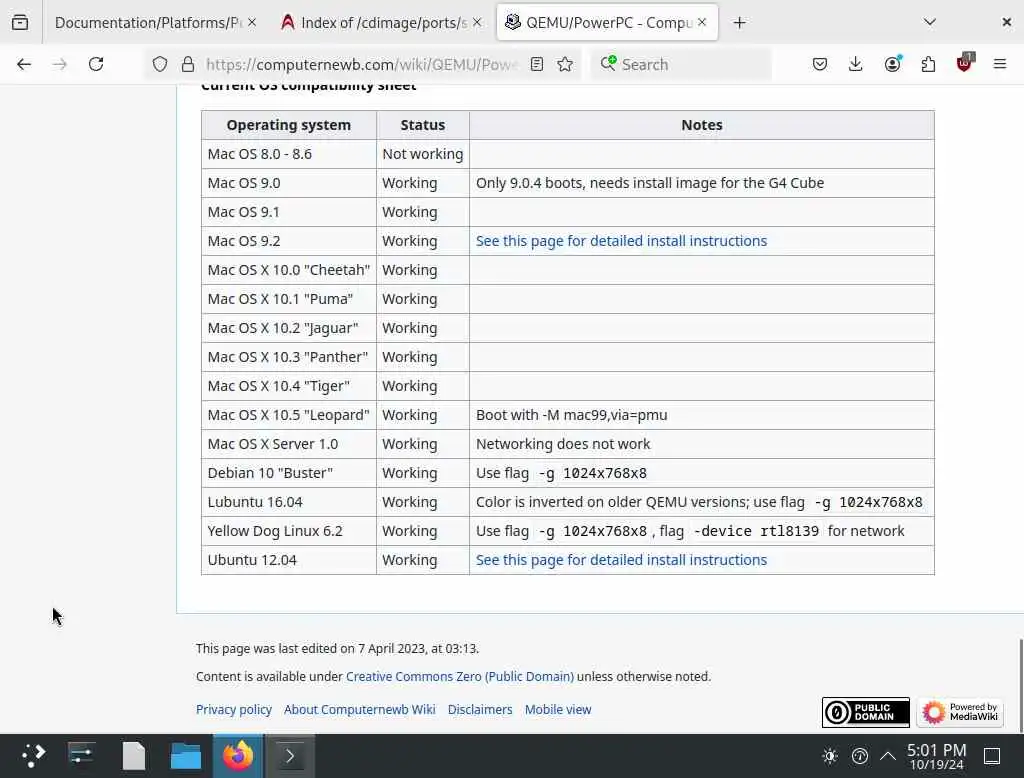Select Mac OS X Server 1.0 cell

click(x=289, y=444)
